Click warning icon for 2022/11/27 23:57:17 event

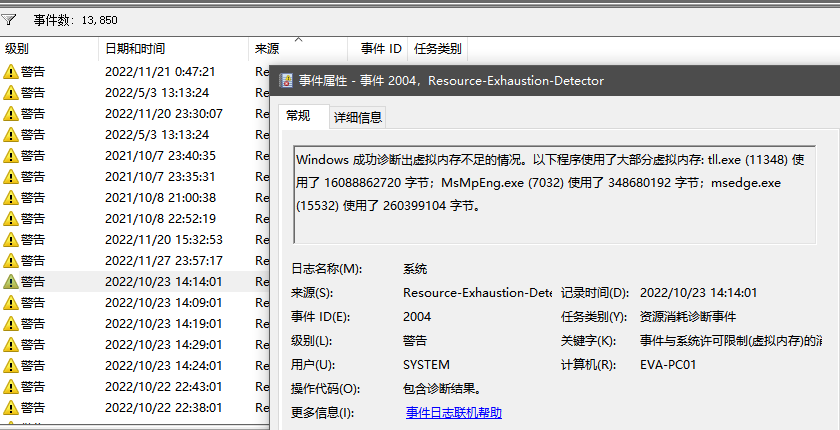[11, 261]
